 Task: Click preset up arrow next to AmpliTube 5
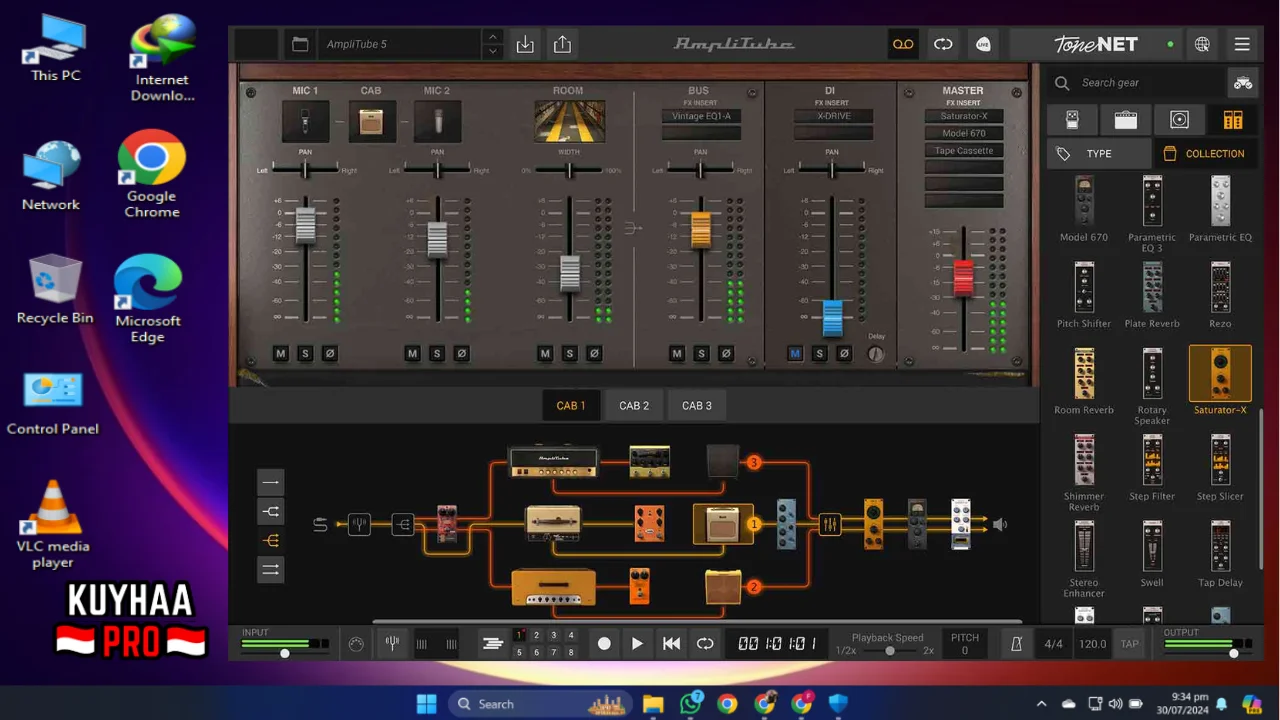[x=492, y=37]
